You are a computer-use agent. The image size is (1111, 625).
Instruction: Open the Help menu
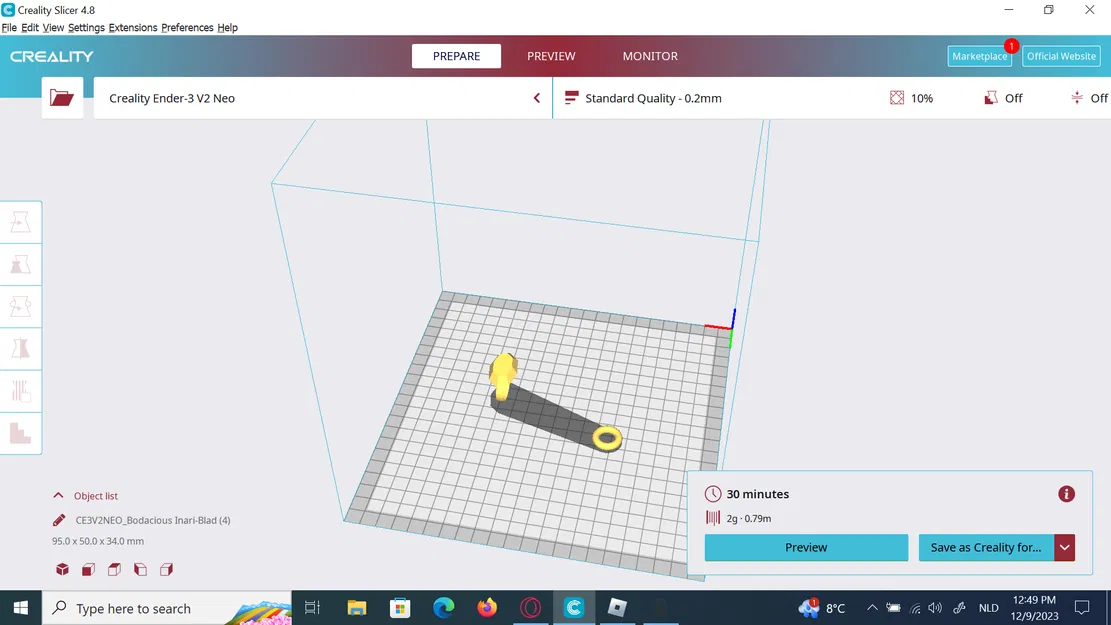(x=227, y=28)
